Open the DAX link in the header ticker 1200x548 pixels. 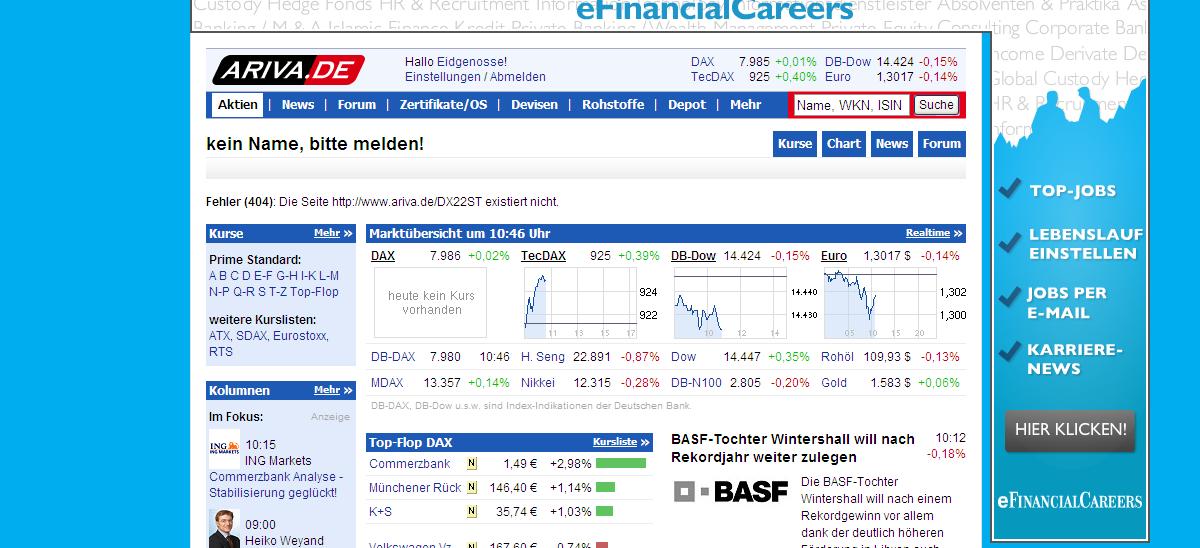point(703,62)
